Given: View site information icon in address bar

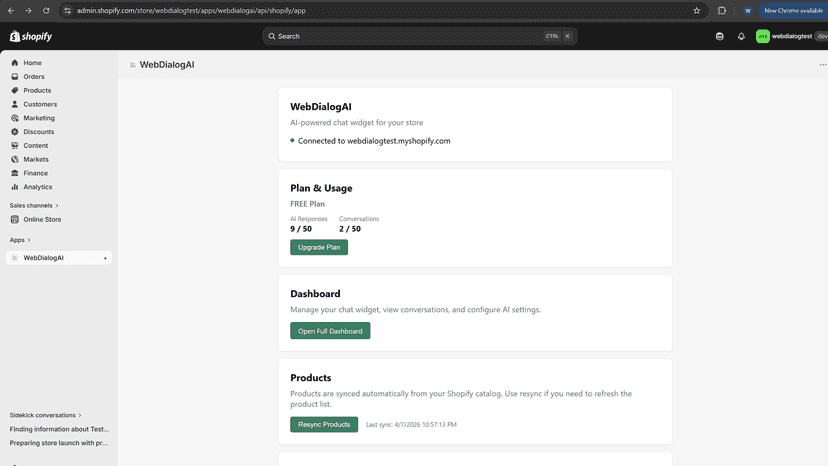Looking at the screenshot, I should [x=67, y=11].
